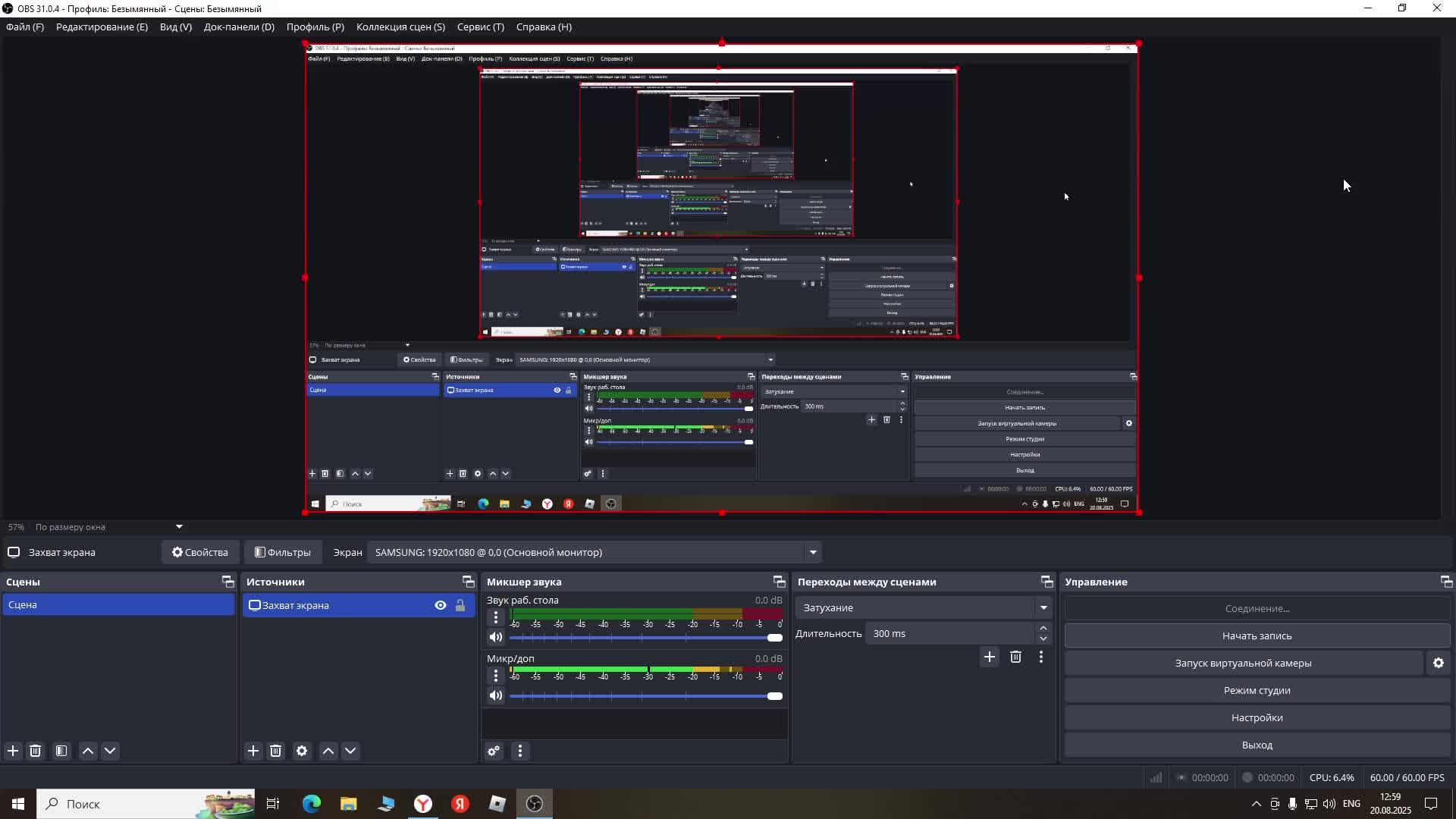Open source properties gear in Sources panel
This screenshot has width=1456, height=819.
click(x=302, y=751)
